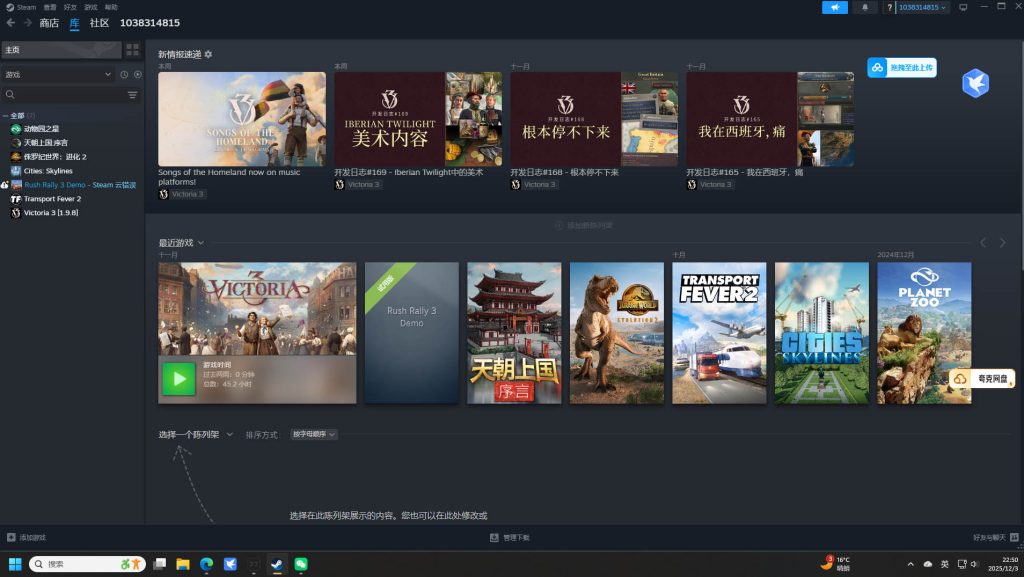Enter Big Picture mode via monitor icon

click(963, 7)
